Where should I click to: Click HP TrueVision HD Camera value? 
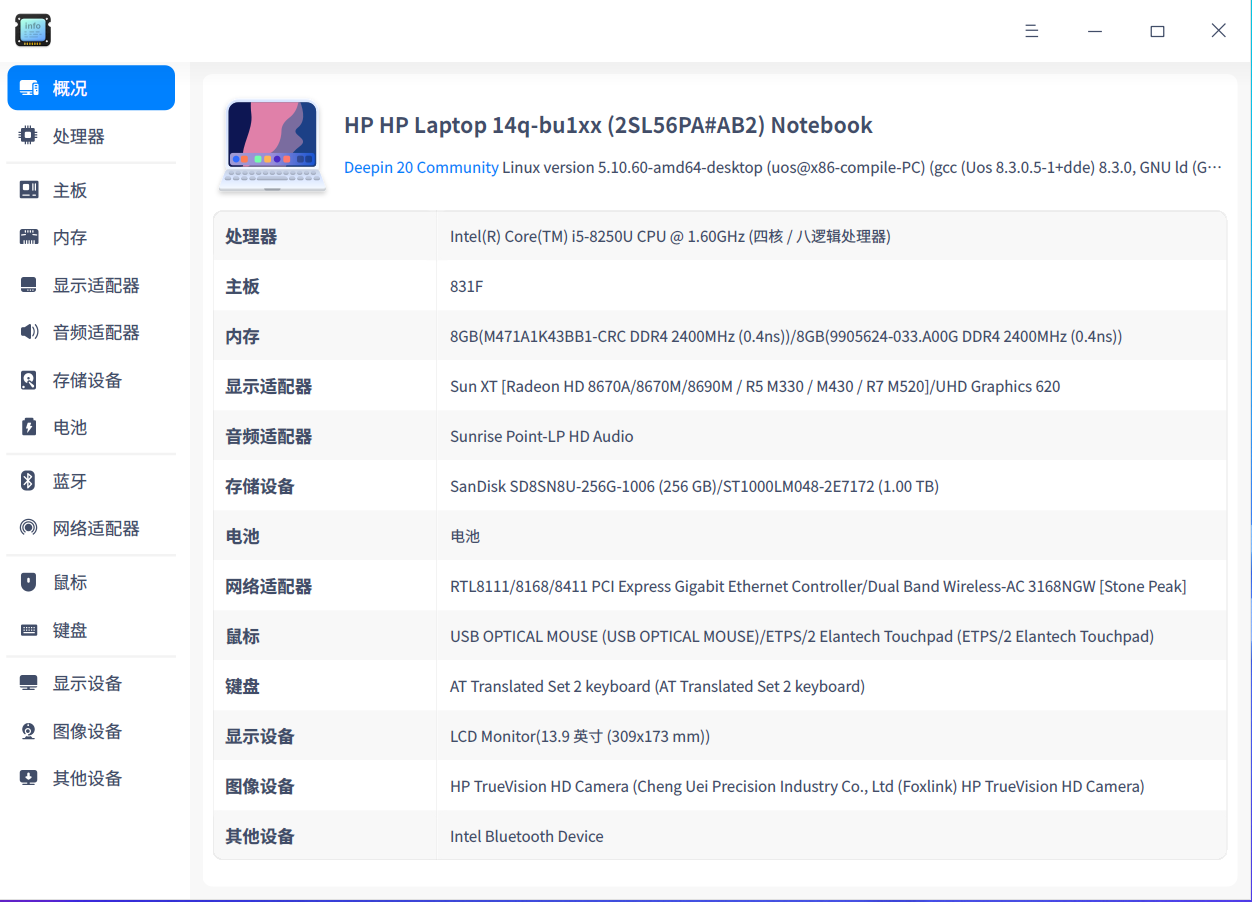click(797, 786)
